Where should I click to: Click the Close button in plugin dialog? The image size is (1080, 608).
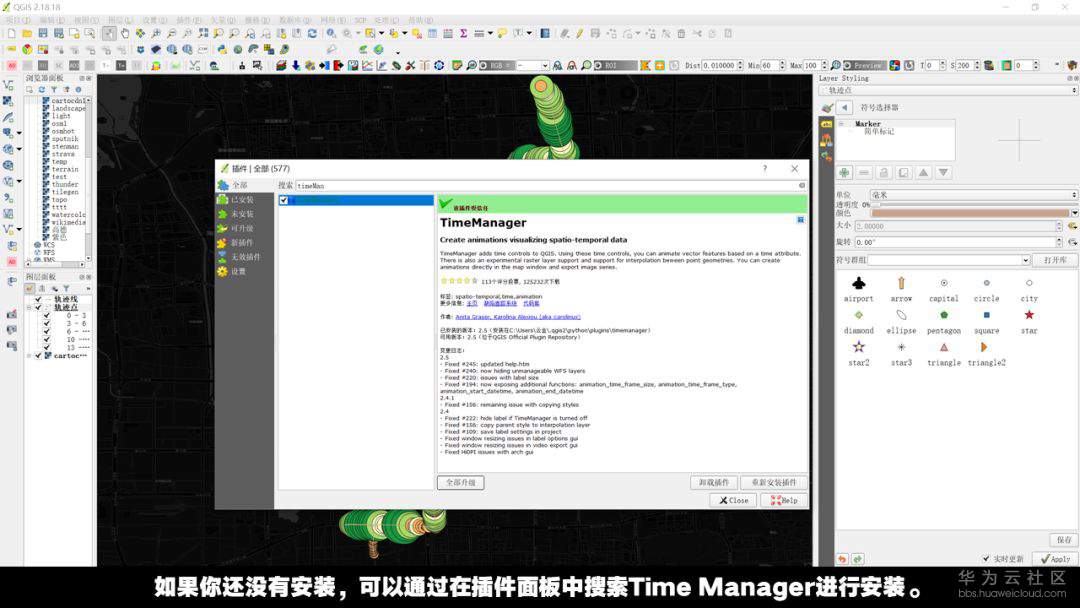coord(733,501)
